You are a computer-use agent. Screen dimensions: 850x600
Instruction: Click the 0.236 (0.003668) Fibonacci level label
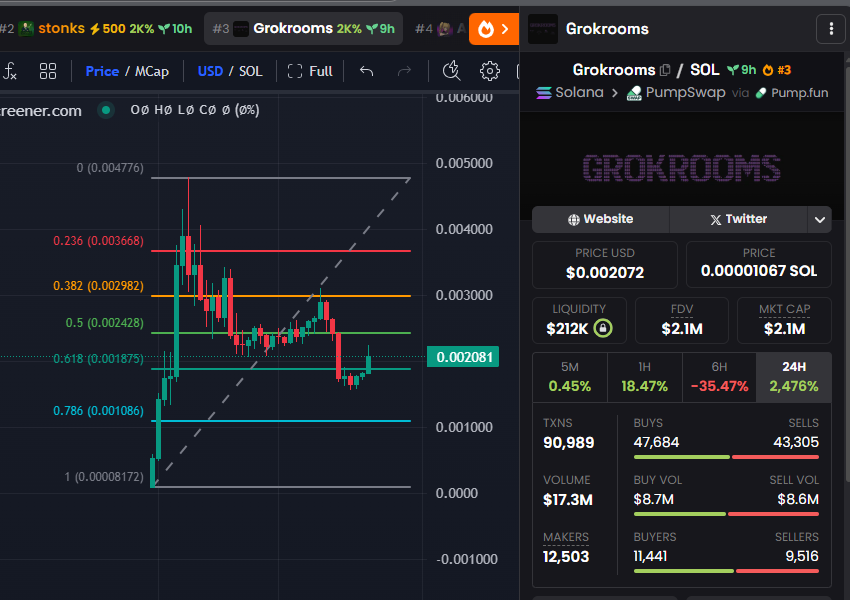98,241
